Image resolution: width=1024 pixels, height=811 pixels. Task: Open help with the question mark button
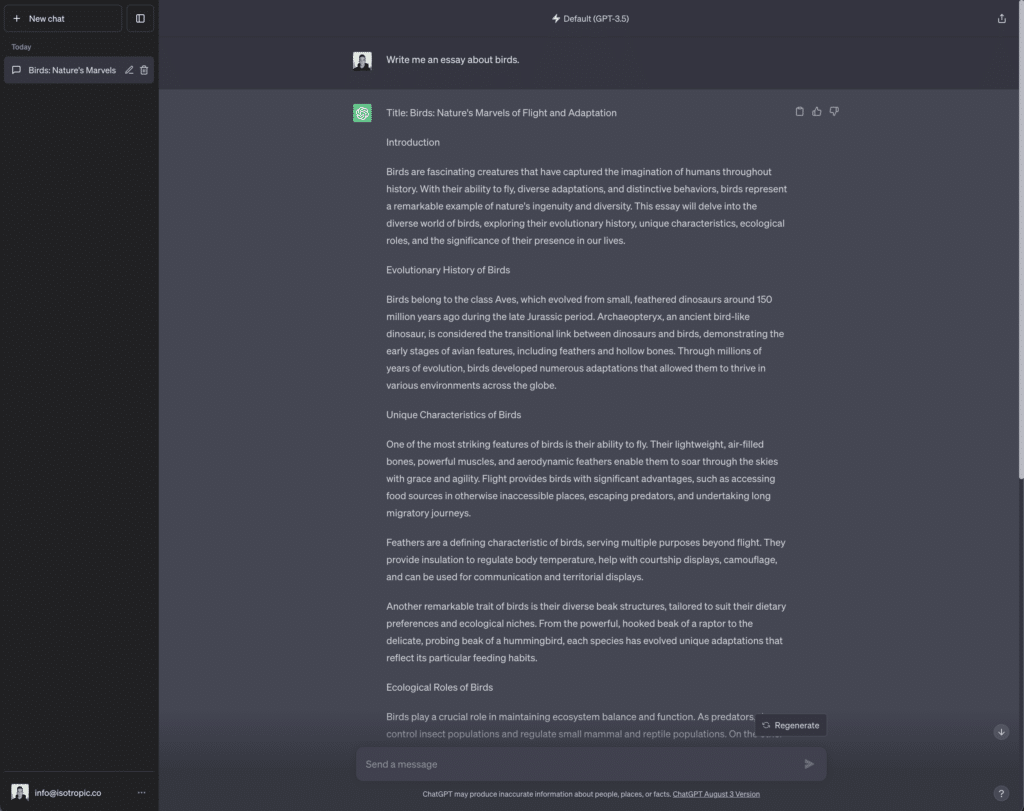[x=1000, y=793]
